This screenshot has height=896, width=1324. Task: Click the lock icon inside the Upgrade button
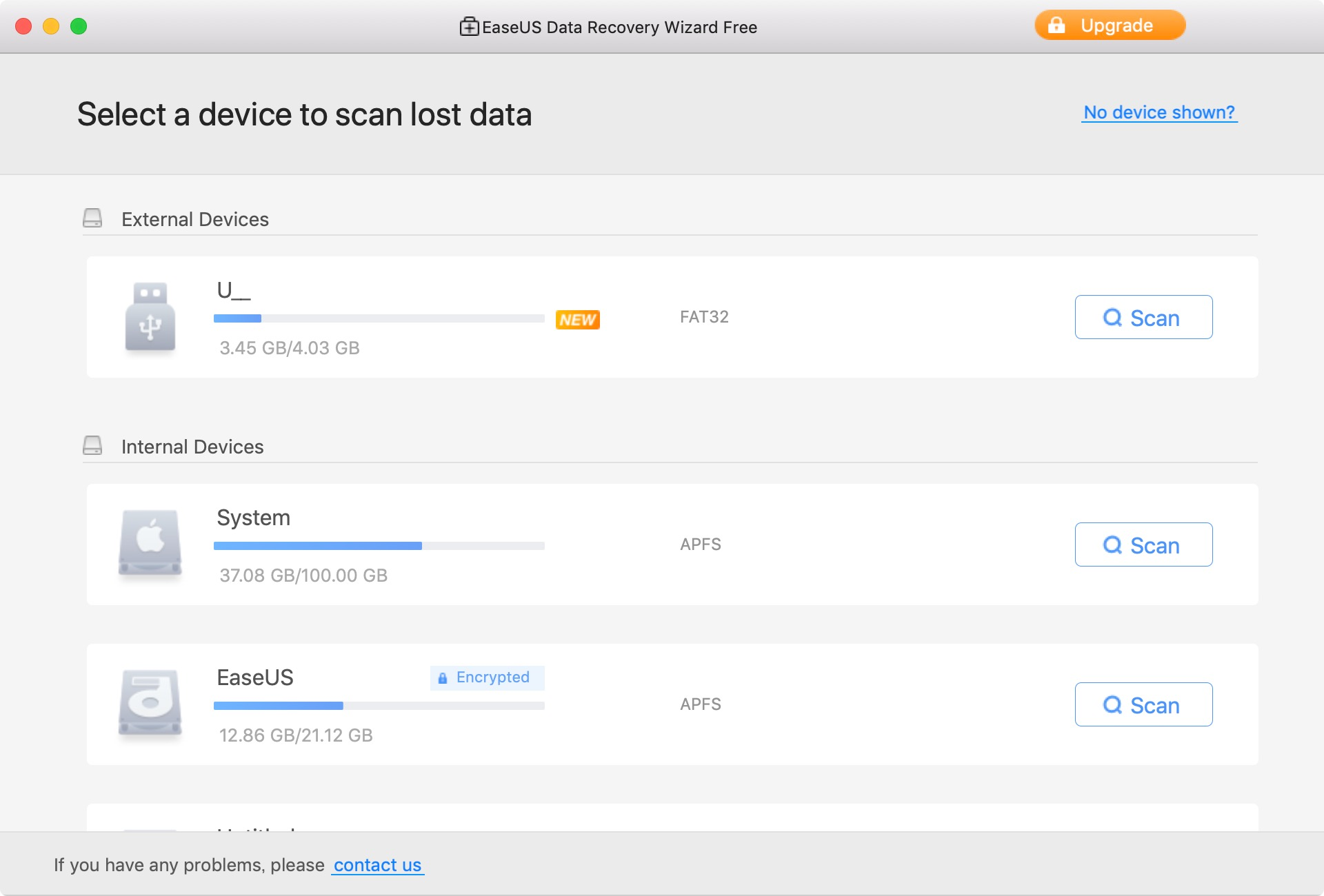pyautogui.click(x=1056, y=25)
